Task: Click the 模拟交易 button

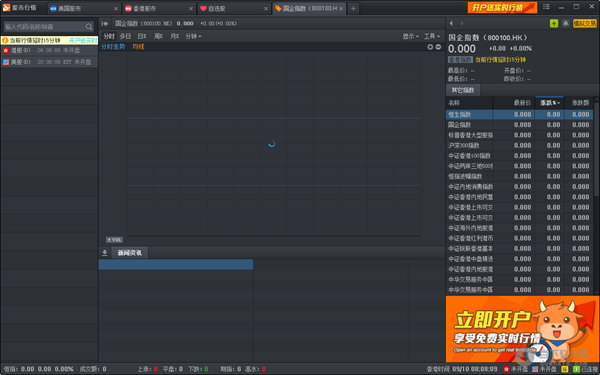Action: click(584, 24)
